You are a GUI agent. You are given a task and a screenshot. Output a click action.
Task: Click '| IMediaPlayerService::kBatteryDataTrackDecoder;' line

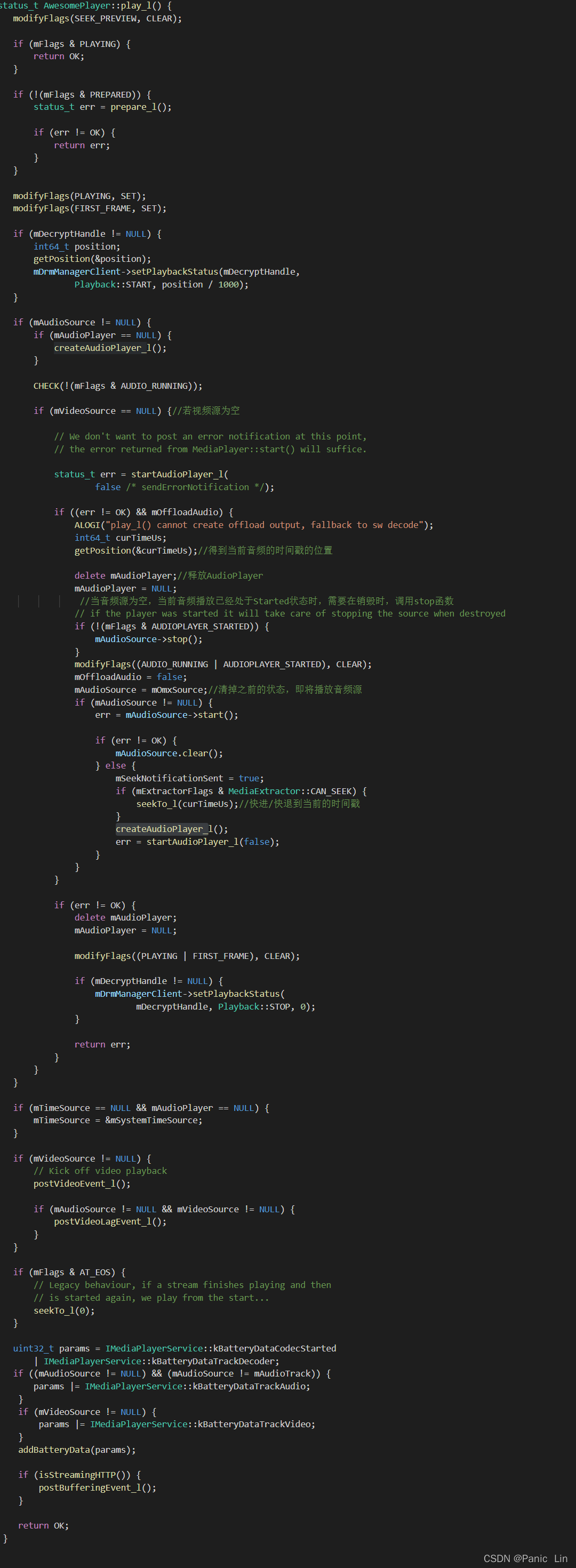156,1361
